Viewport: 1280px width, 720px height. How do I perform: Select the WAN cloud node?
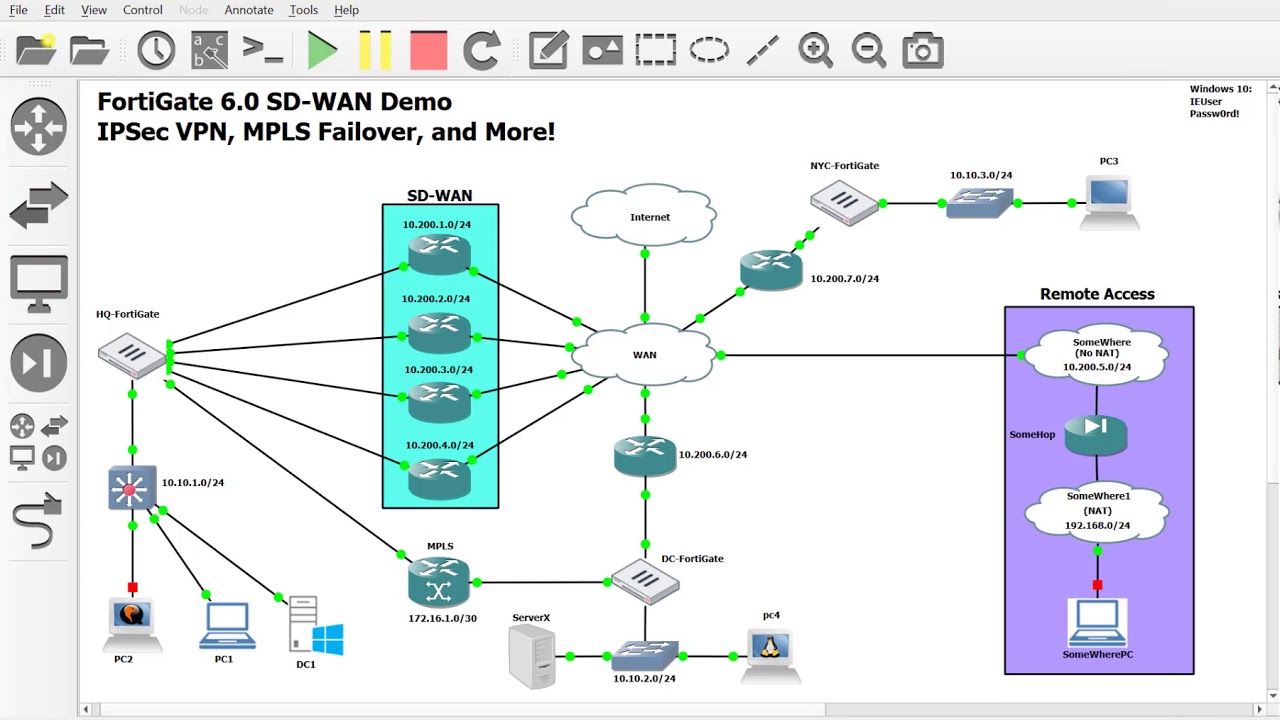pyautogui.click(x=644, y=354)
